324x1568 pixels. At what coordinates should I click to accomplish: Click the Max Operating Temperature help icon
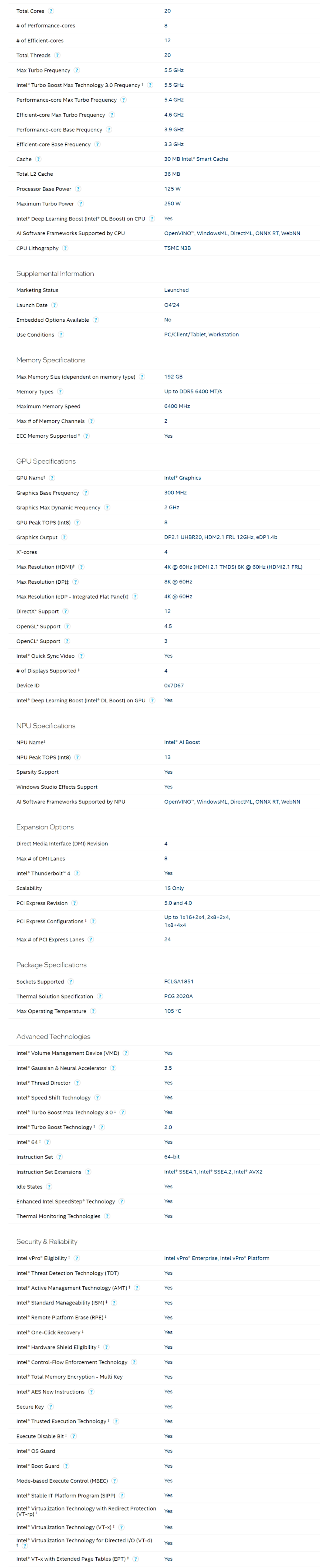click(x=93, y=1011)
